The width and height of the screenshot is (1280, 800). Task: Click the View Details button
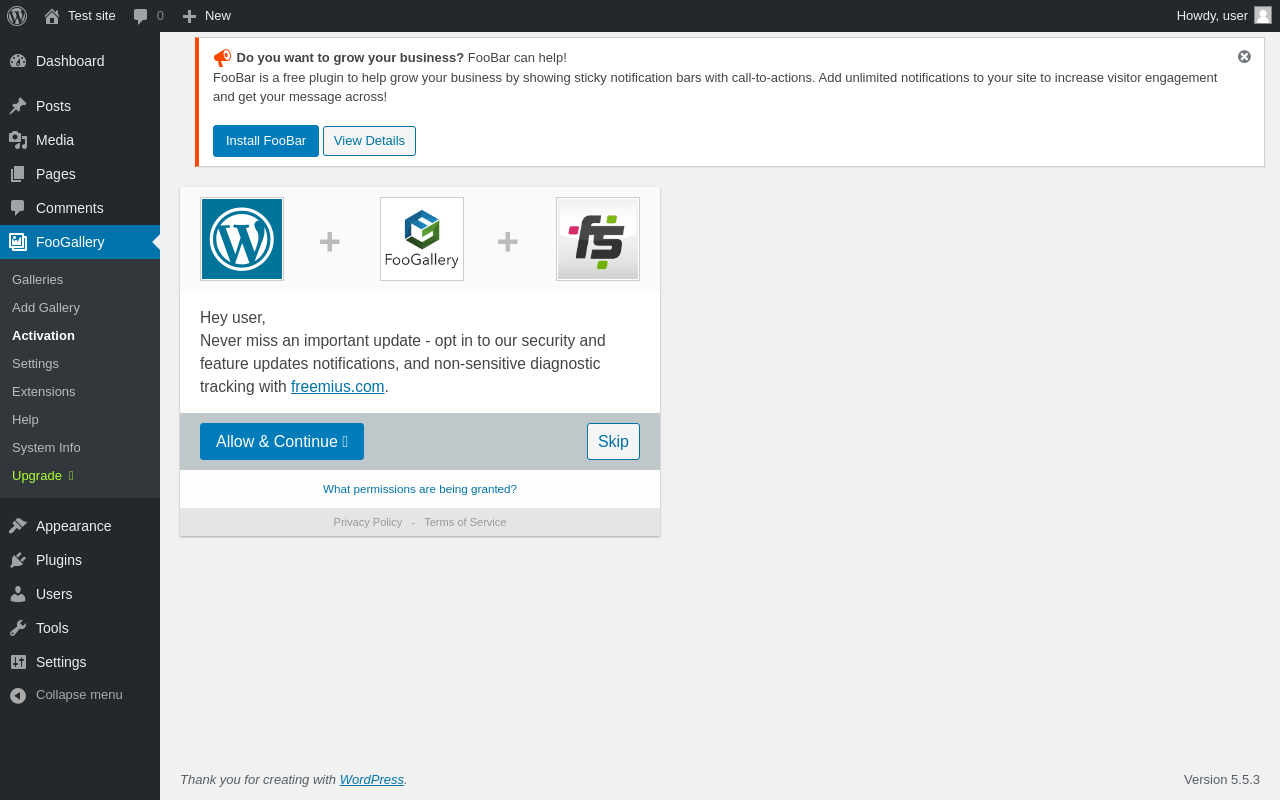pyautogui.click(x=369, y=141)
